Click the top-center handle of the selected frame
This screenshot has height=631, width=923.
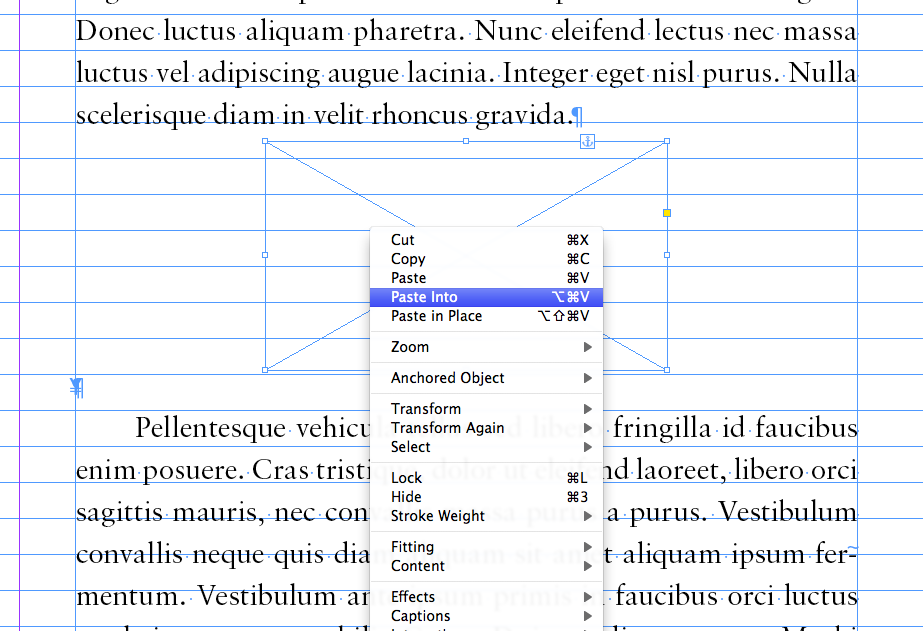tap(466, 141)
